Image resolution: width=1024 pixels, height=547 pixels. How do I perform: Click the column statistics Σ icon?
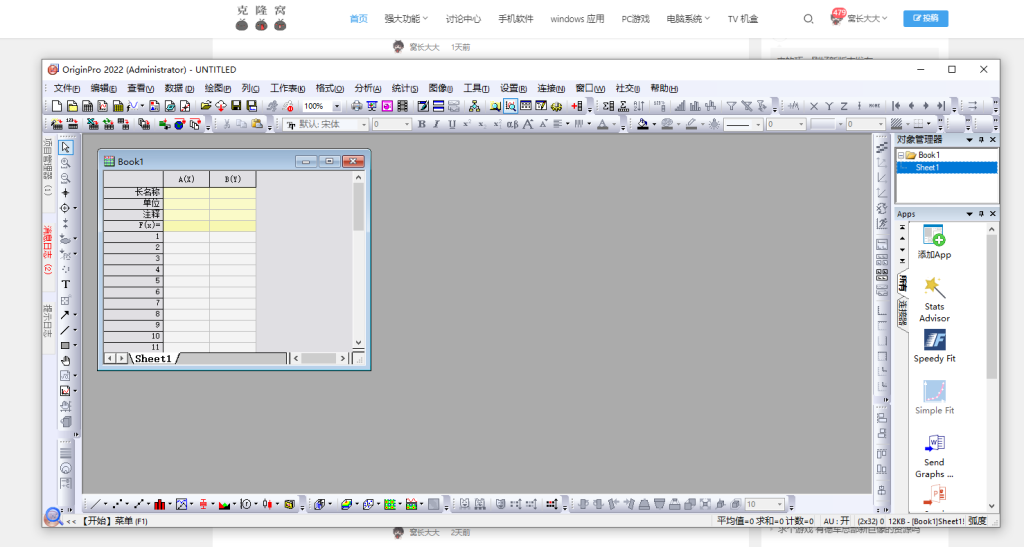(608, 106)
